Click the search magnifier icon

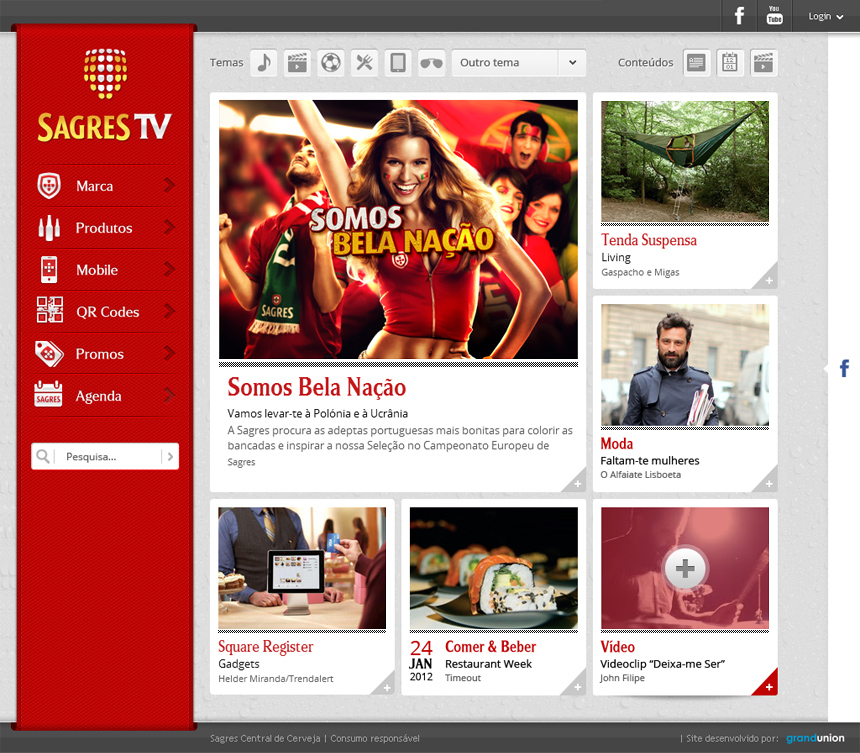[42, 456]
